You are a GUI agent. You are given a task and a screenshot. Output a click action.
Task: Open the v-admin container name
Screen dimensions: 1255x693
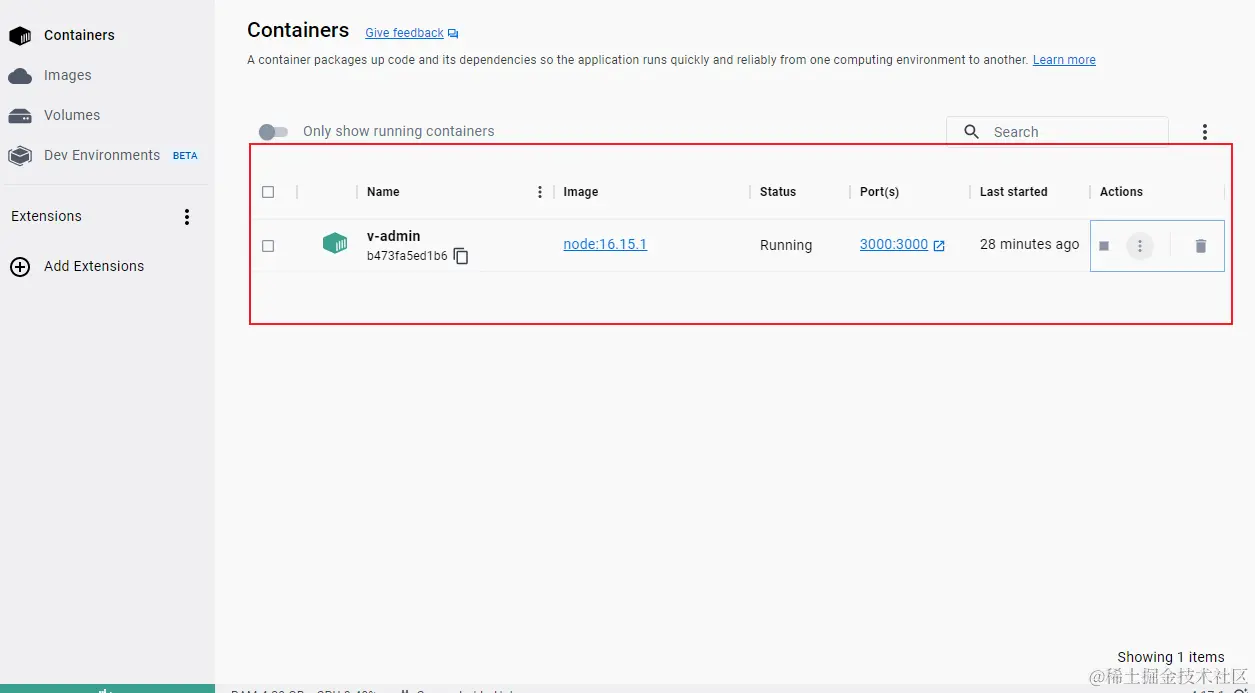point(394,236)
